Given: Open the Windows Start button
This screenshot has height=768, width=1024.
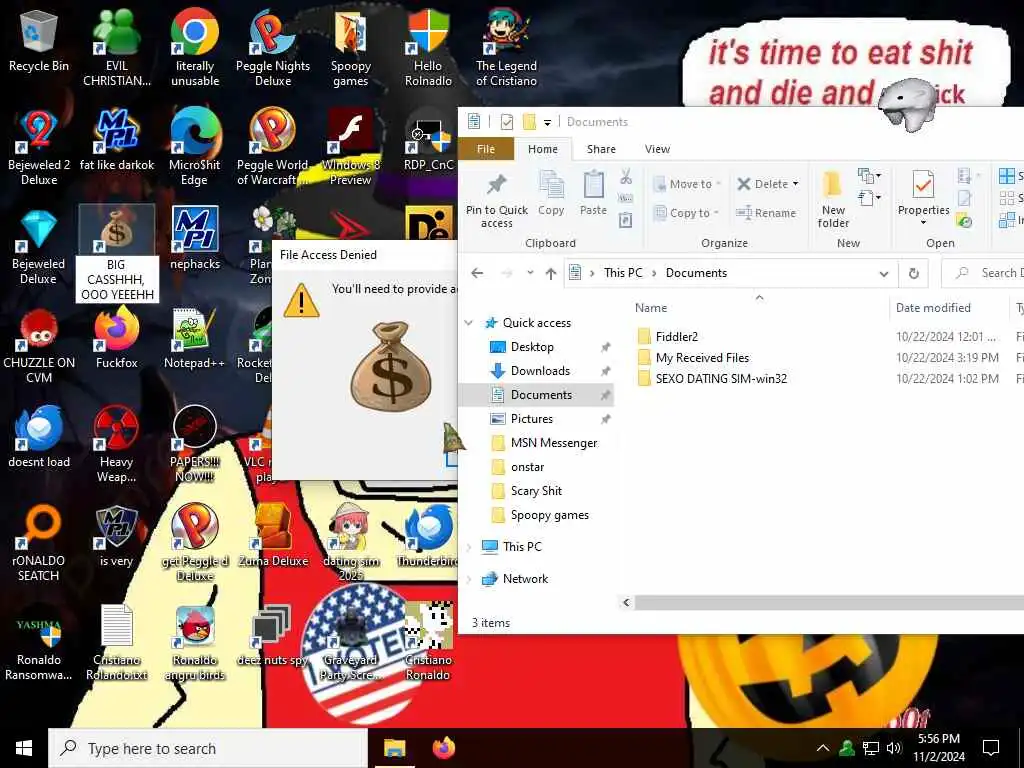Looking at the screenshot, I should 24,748.
